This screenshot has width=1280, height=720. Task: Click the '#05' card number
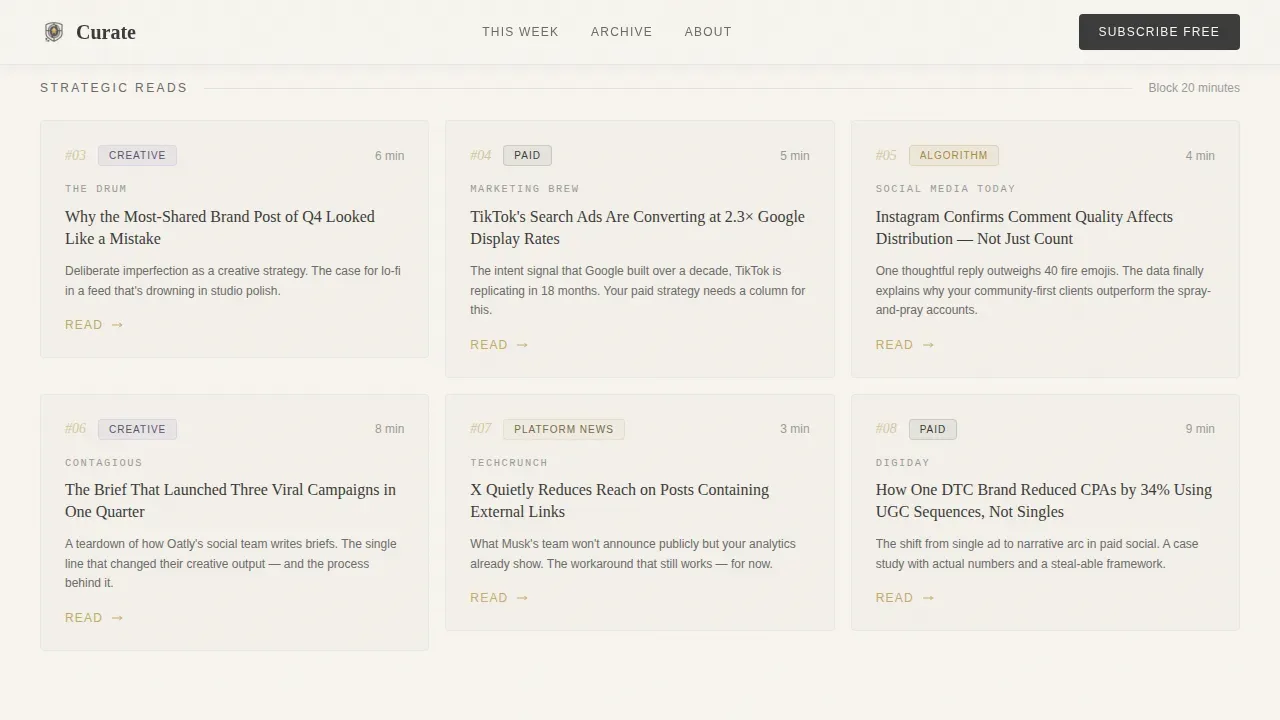tap(886, 155)
